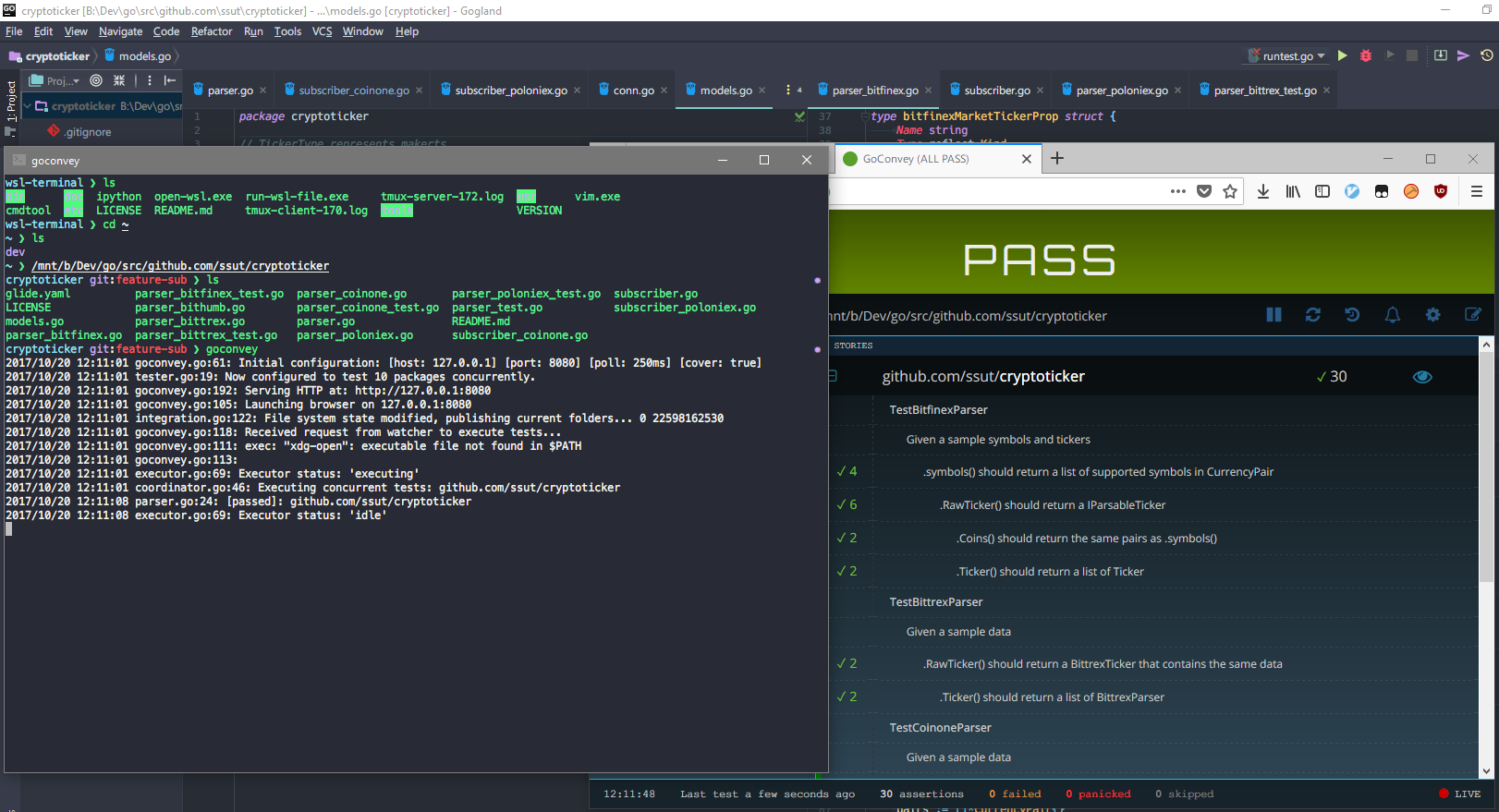1499x812 pixels.
Task: Collapse the cryptoticker project root node
Action: [x=28, y=106]
